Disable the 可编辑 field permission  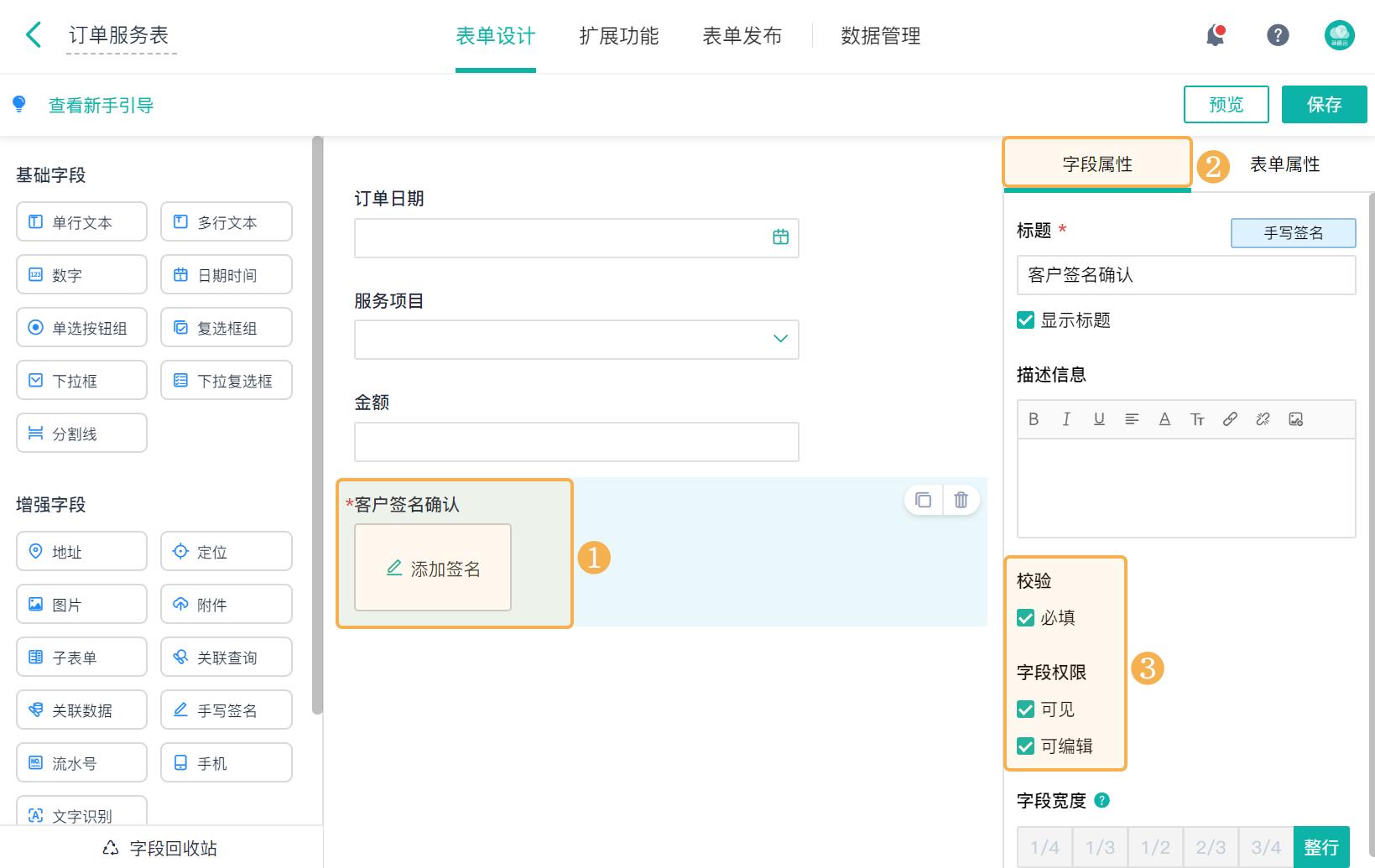(1024, 746)
